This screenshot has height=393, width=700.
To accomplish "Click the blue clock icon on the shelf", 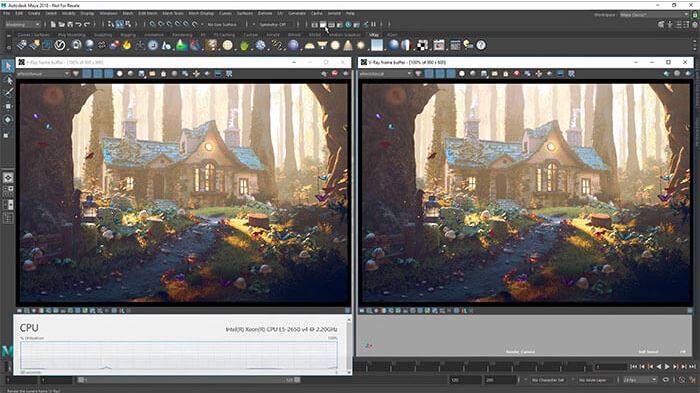I will click(153, 45).
